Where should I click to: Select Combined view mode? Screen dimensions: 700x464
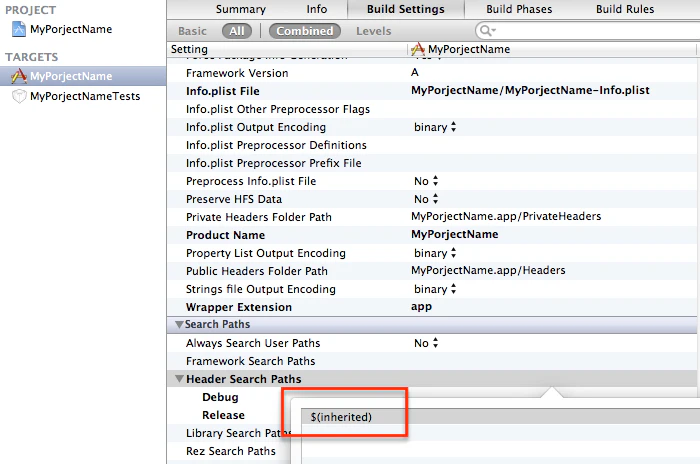click(x=305, y=31)
